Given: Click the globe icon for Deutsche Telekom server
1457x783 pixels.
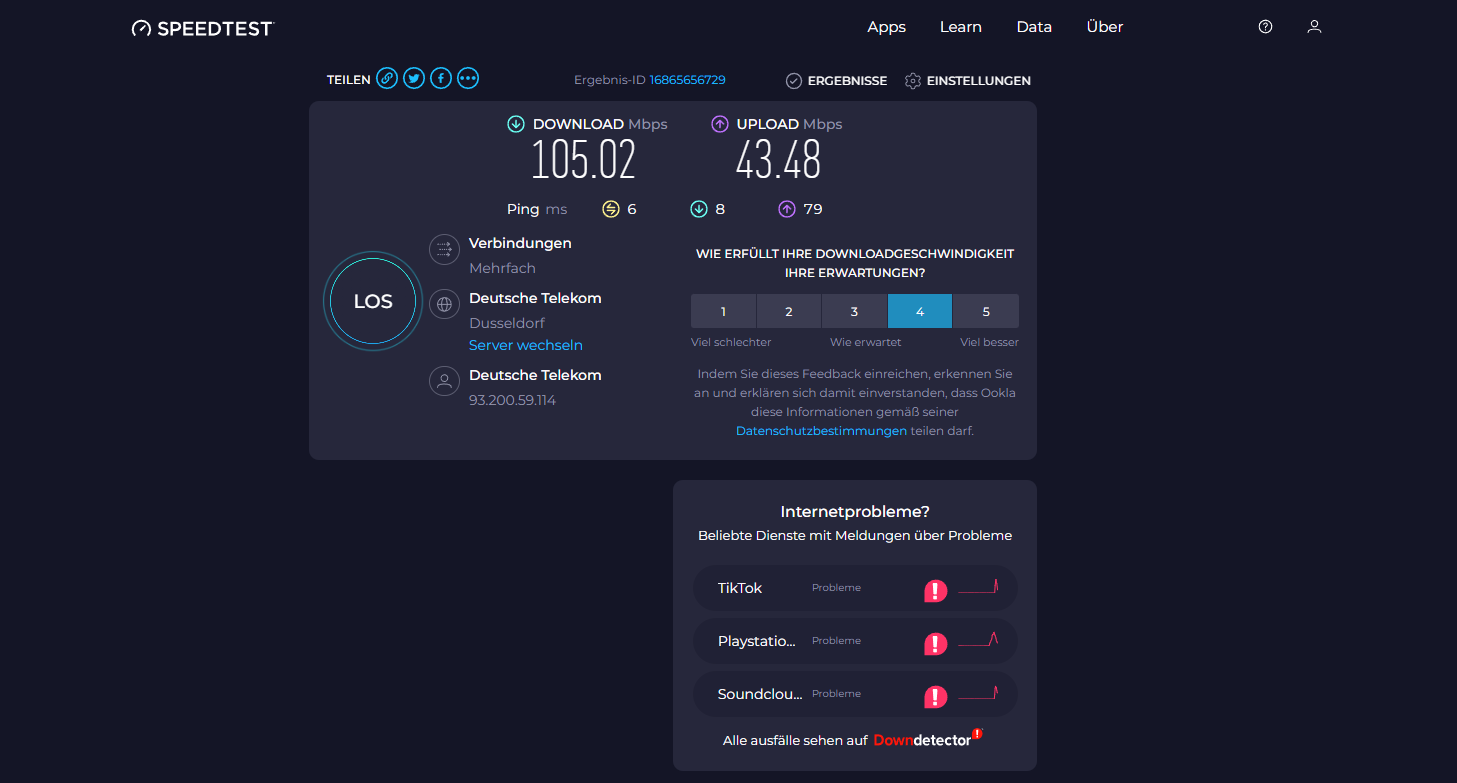Looking at the screenshot, I should tap(444, 304).
